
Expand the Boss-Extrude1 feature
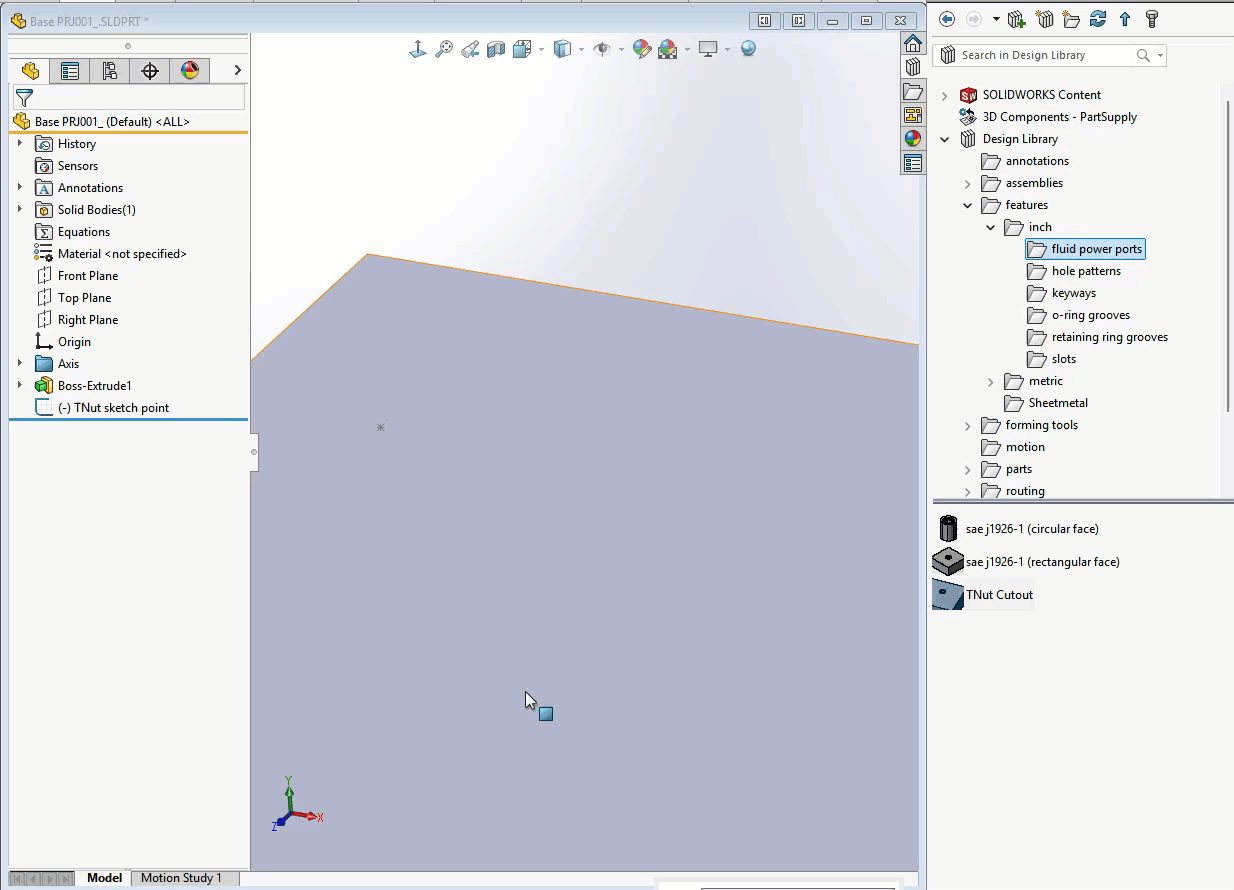point(20,385)
